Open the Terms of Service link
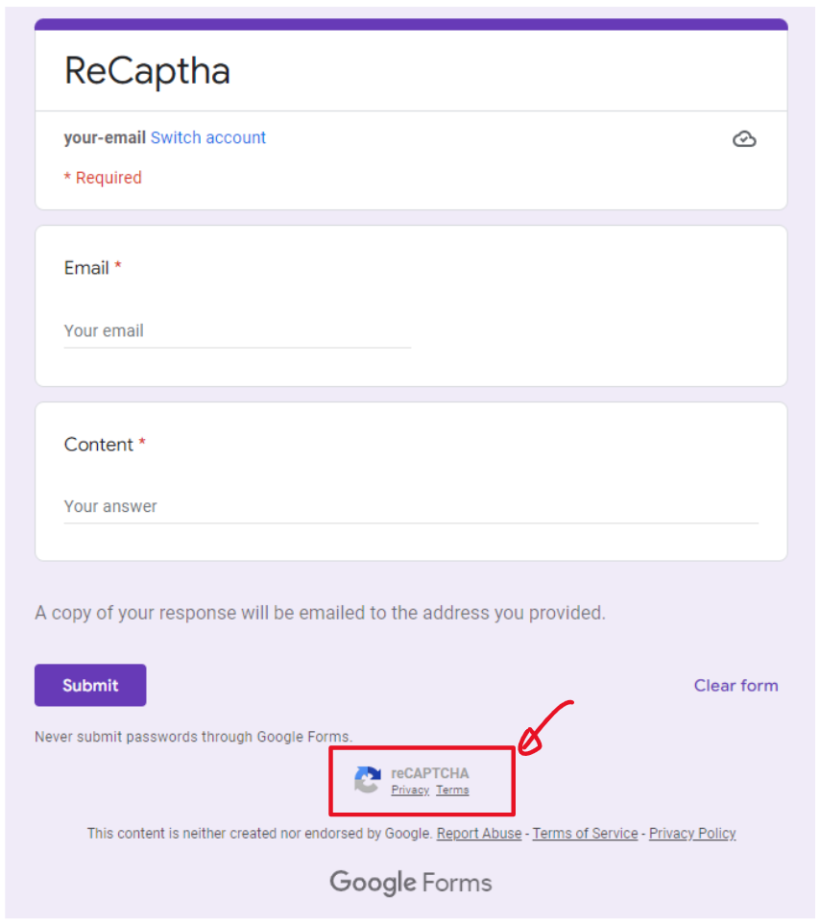The image size is (820, 924). click(585, 833)
